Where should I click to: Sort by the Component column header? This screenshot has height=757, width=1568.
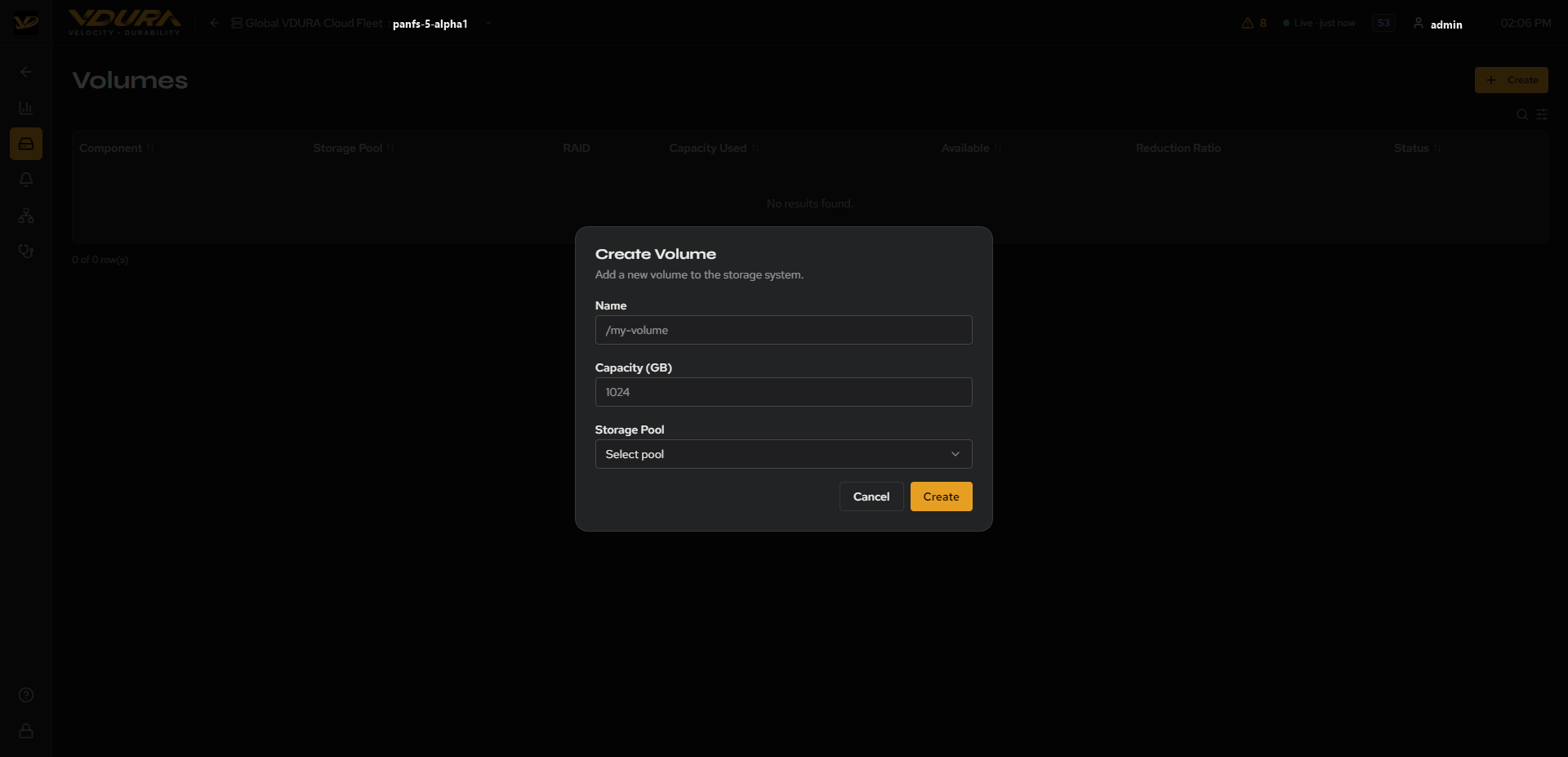coord(117,148)
